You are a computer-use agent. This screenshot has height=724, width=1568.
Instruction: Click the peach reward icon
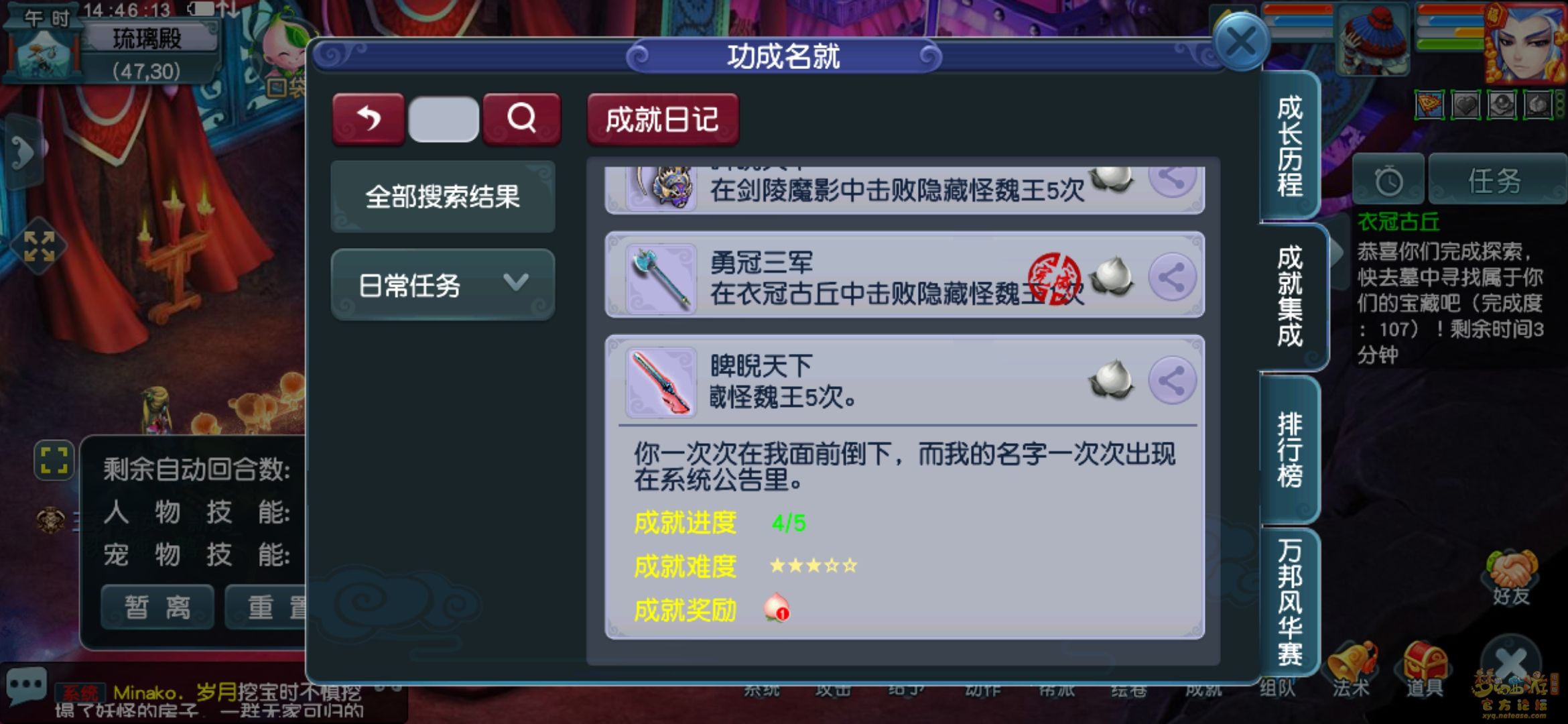click(x=777, y=608)
